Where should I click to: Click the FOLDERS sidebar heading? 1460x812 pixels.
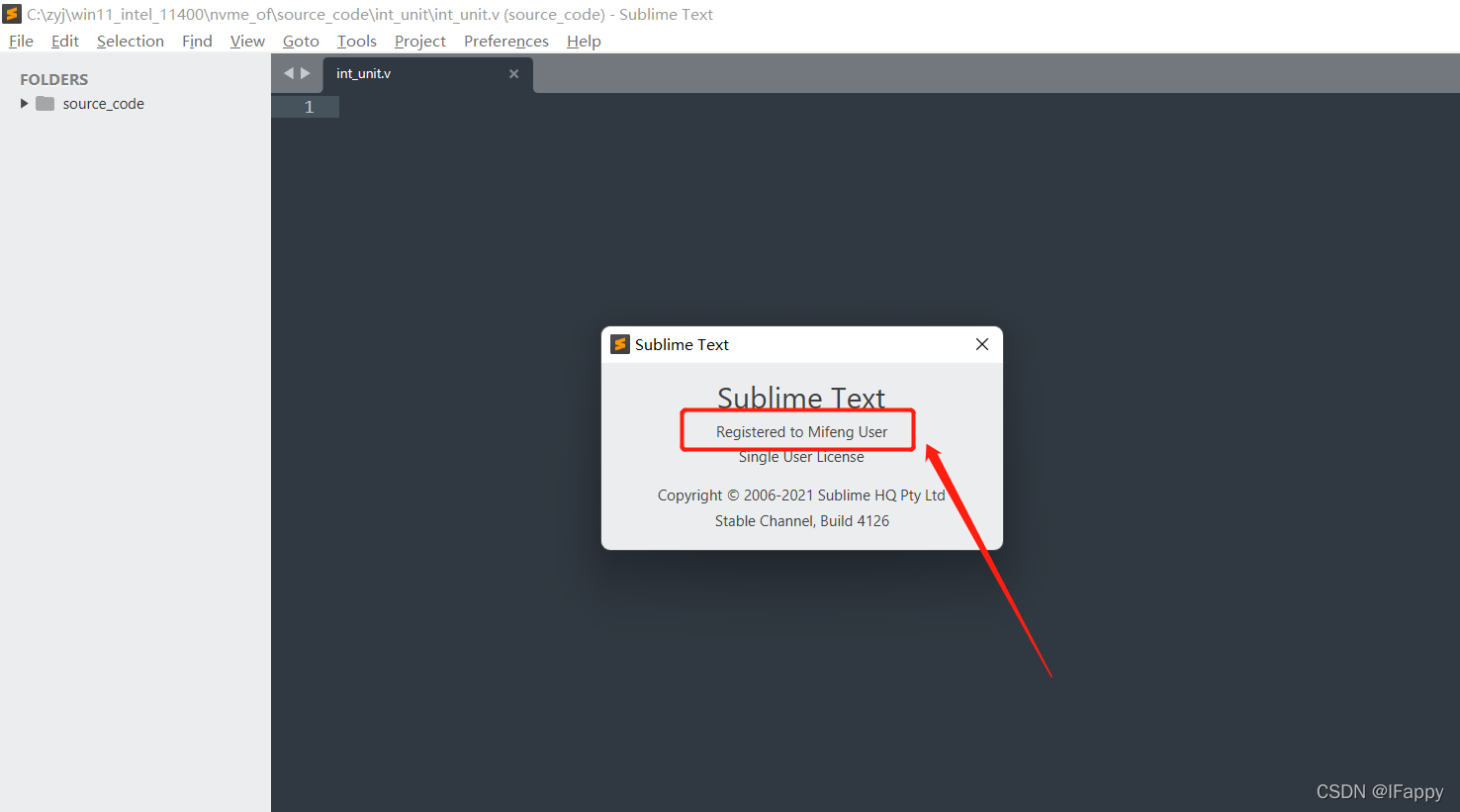point(54,79)
